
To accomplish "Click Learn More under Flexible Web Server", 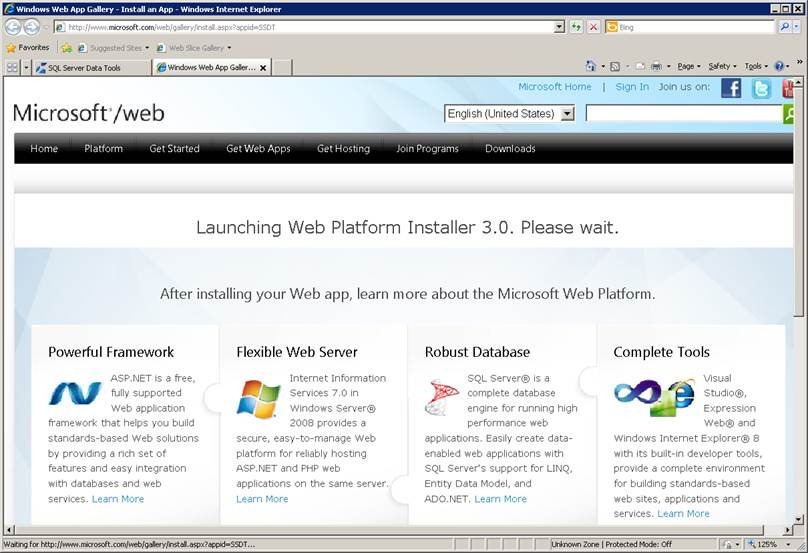I will (x=262, y=499).
